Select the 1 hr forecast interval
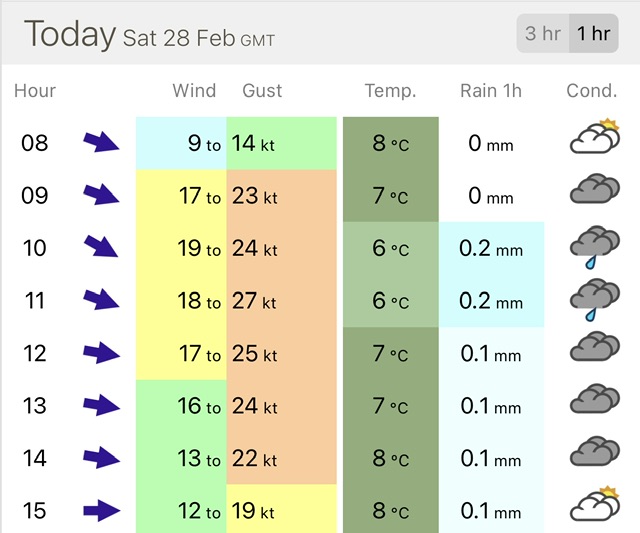 [x=593, y=34]
